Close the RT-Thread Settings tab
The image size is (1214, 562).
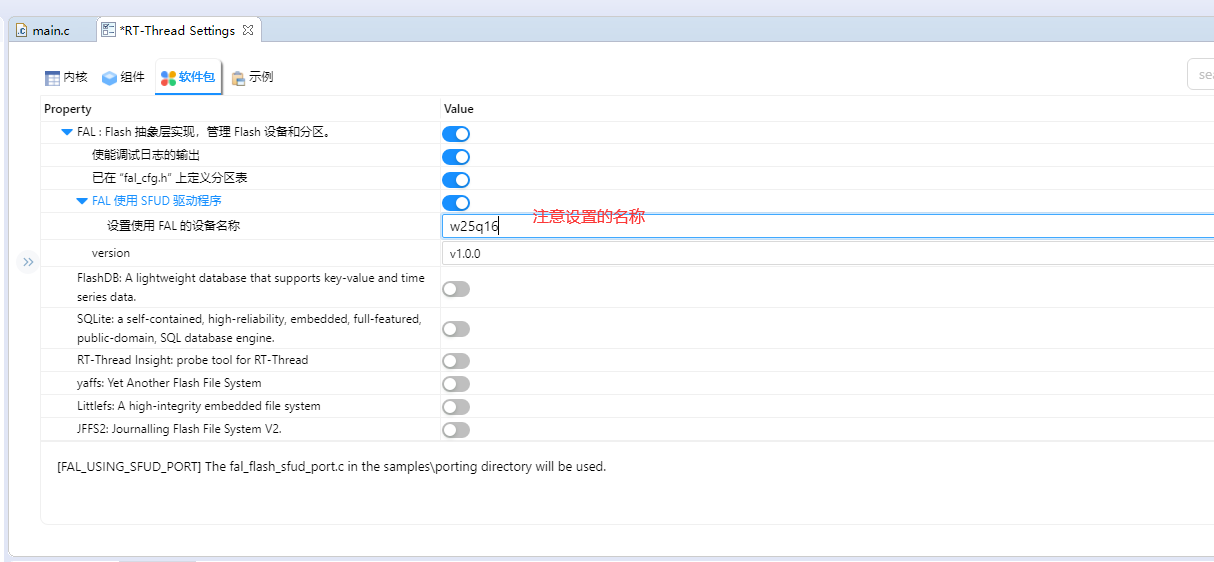point(248,30)
